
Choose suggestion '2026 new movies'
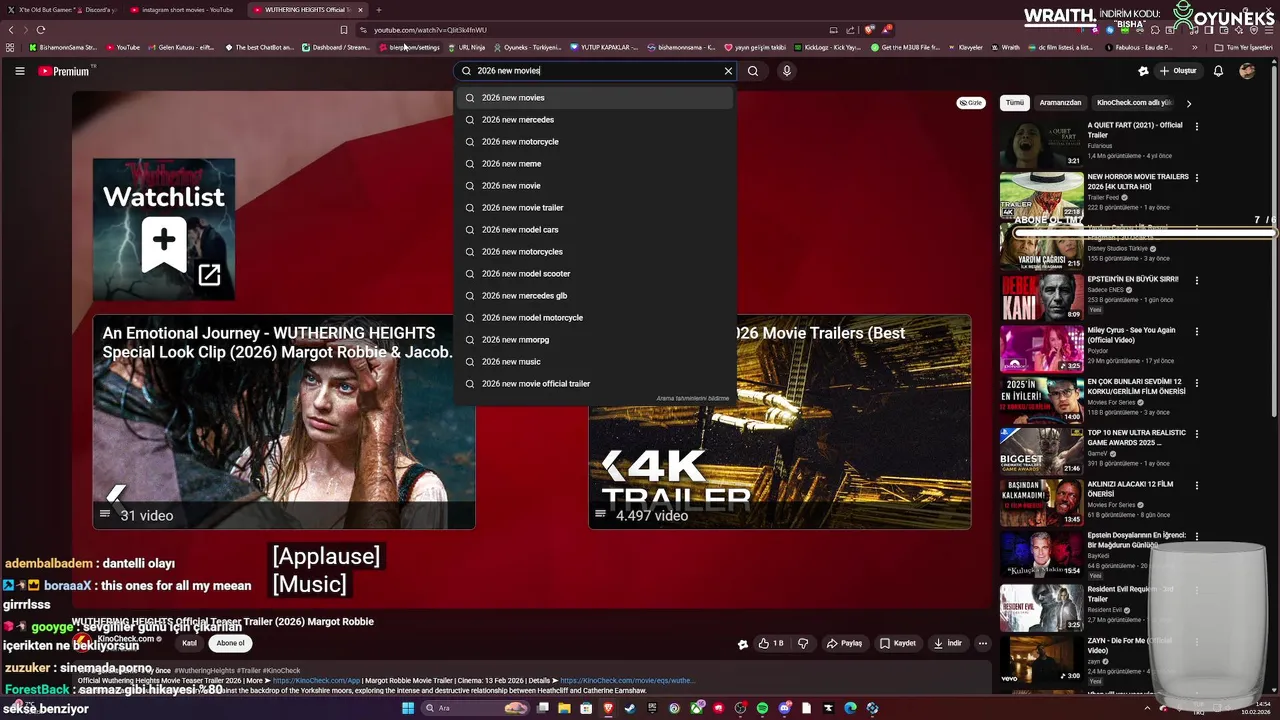click(595, 98)
